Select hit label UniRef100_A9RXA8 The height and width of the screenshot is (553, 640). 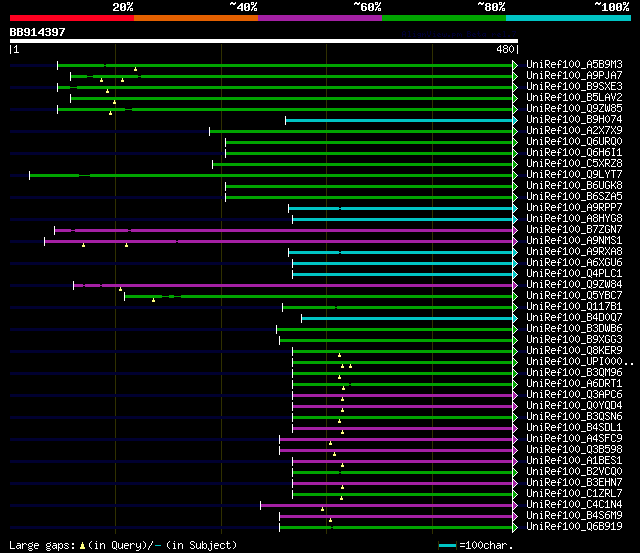pos(574,252)
